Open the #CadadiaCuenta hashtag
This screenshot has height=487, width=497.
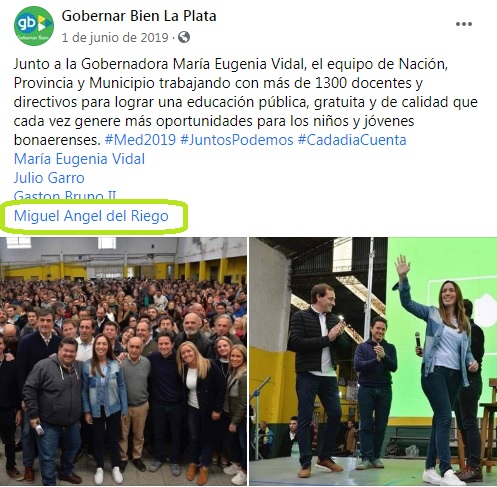352,140
